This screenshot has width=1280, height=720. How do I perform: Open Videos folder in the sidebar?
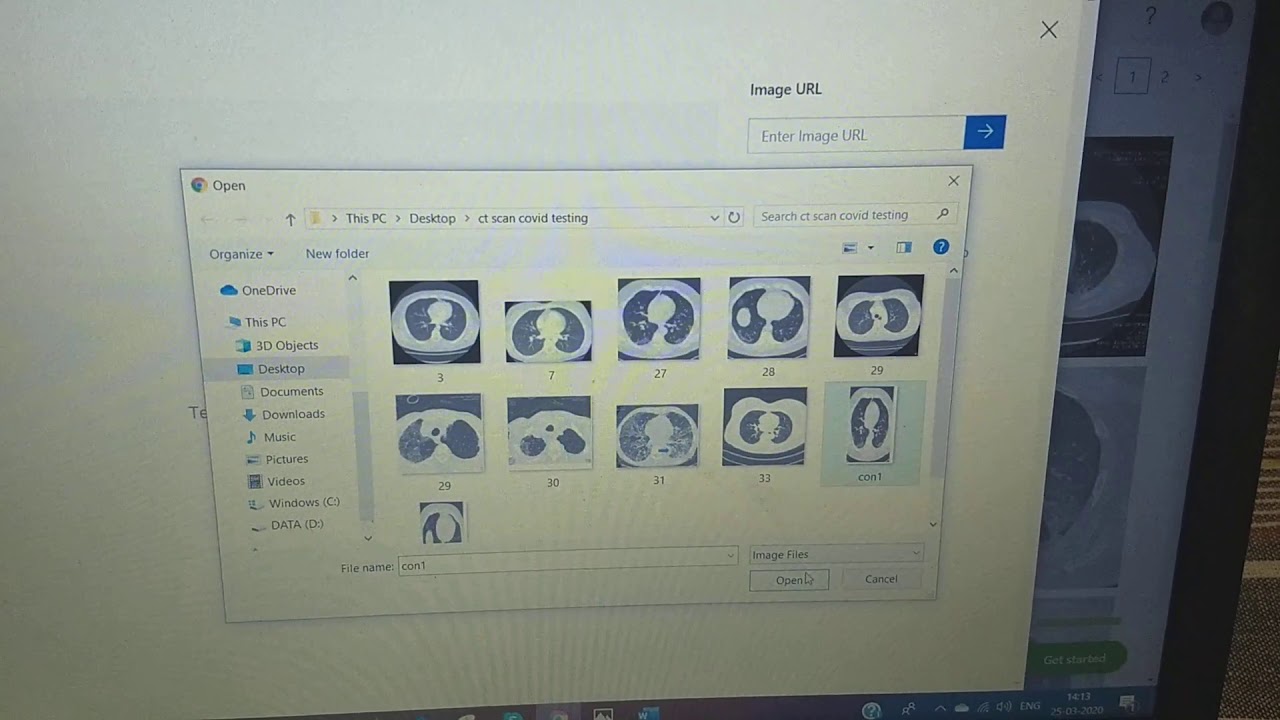click(x=277, y=481)
